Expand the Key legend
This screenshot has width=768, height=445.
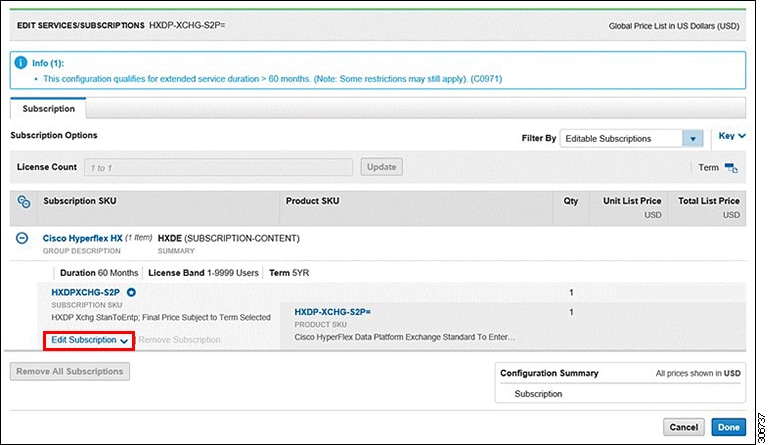[732, 136]
